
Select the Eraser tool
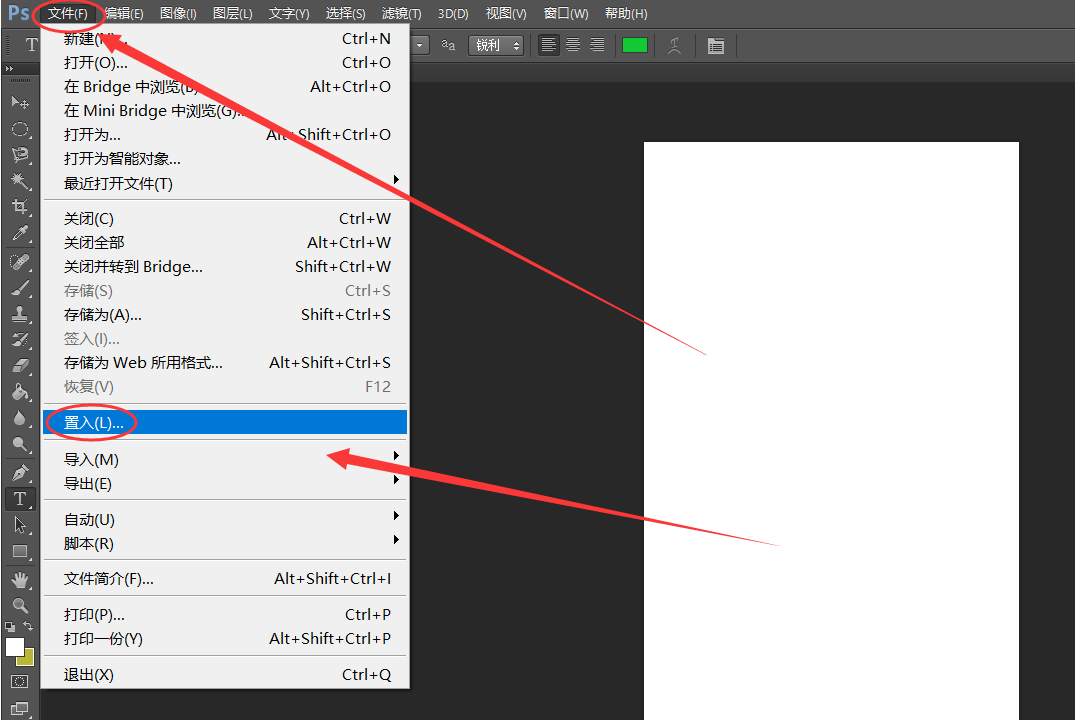(x=20, y=366)
